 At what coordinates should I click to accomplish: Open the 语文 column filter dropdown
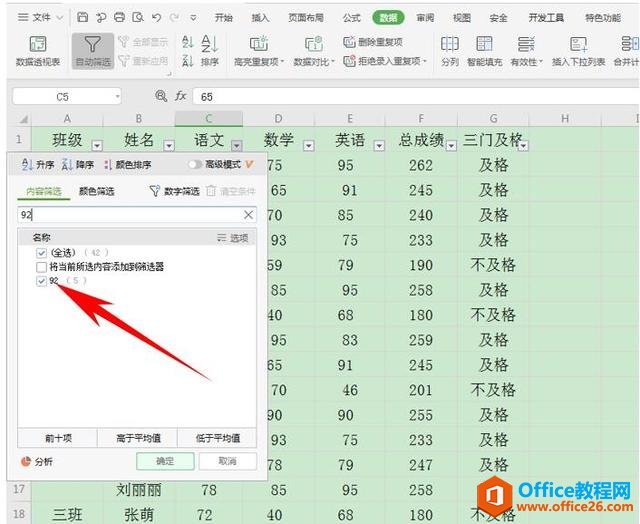(x=237, y=145)
